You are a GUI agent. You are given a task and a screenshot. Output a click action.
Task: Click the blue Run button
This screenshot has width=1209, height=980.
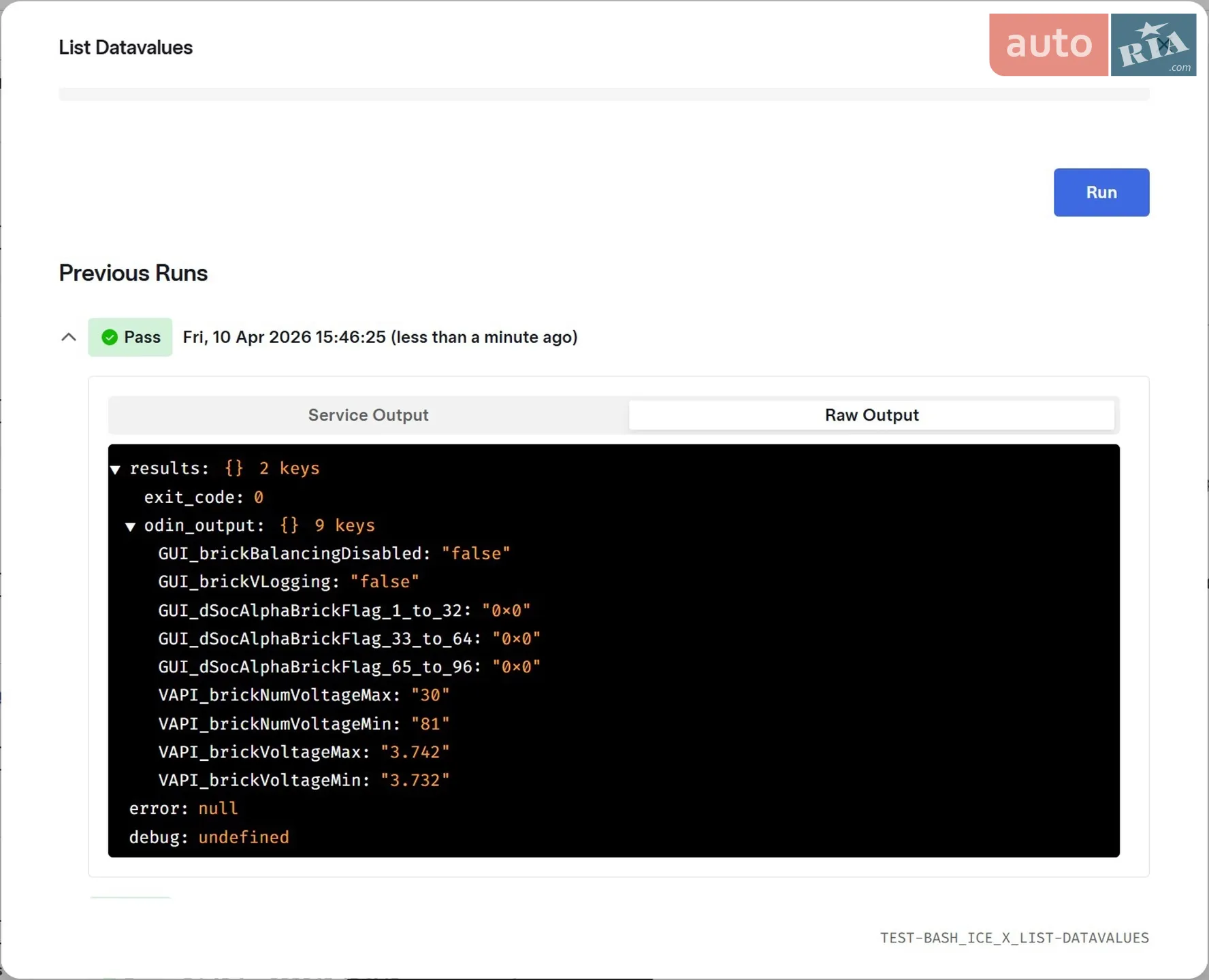pyautogui.click(x=1101, y=193)
